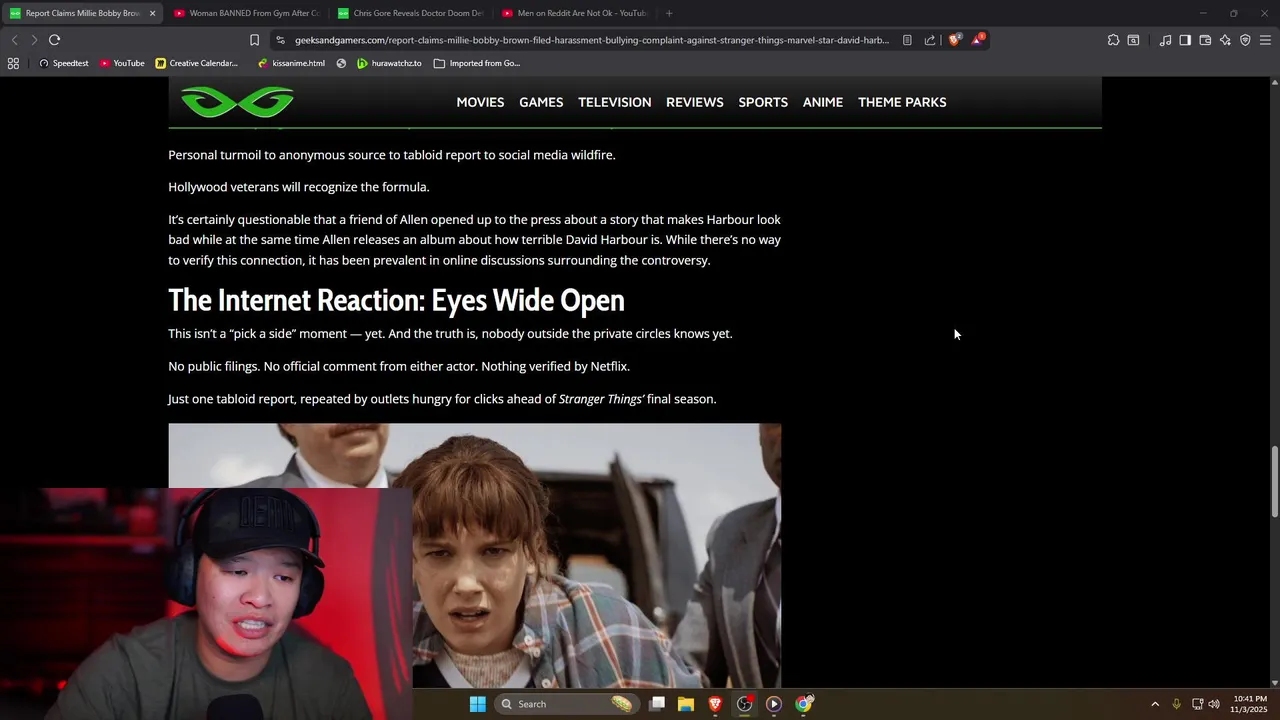Open Brave VPN shield icon
The height and width of the screenshot is (720, 1280).
coord(1245,40)
